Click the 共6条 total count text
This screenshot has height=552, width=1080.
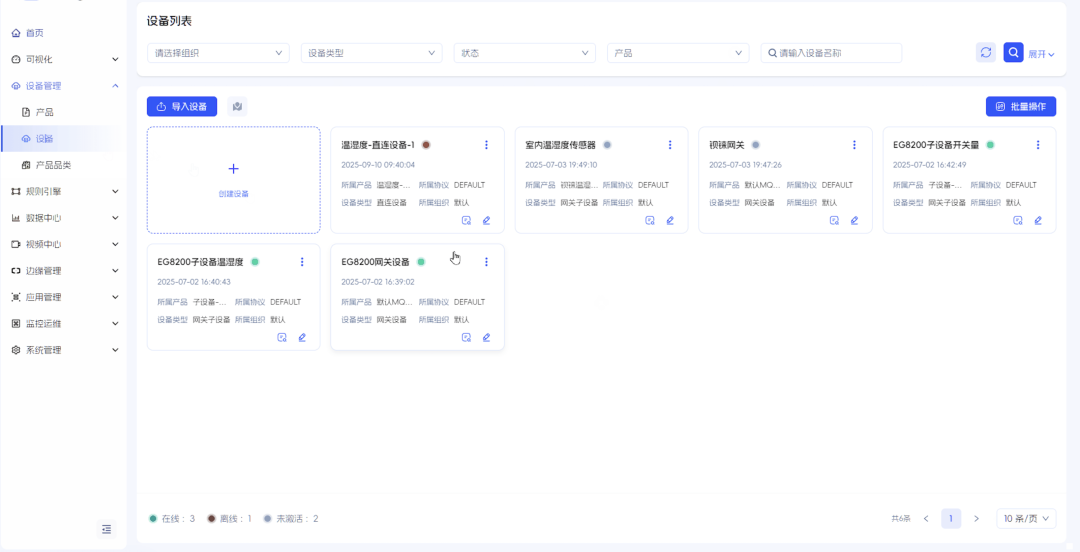901,518
